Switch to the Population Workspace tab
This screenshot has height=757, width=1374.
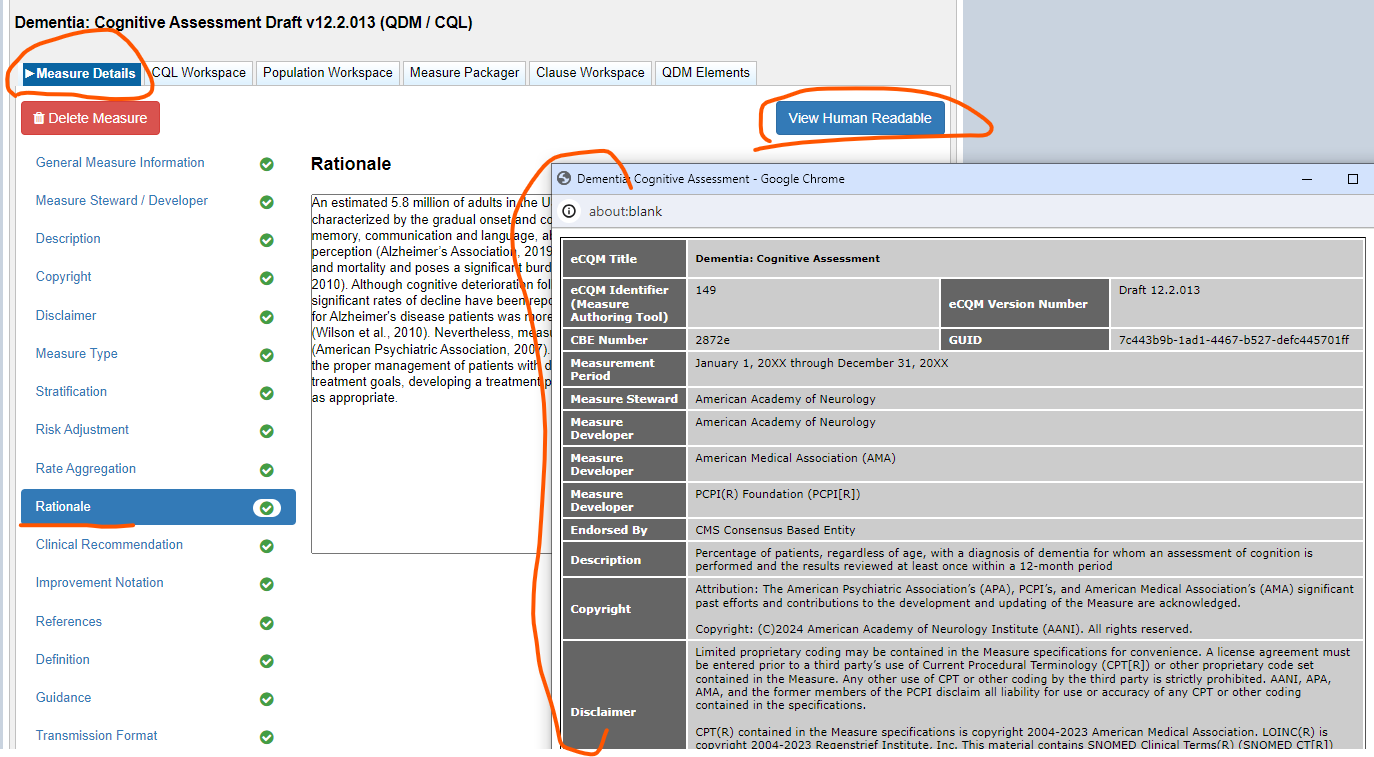click(x=328, y=73)
